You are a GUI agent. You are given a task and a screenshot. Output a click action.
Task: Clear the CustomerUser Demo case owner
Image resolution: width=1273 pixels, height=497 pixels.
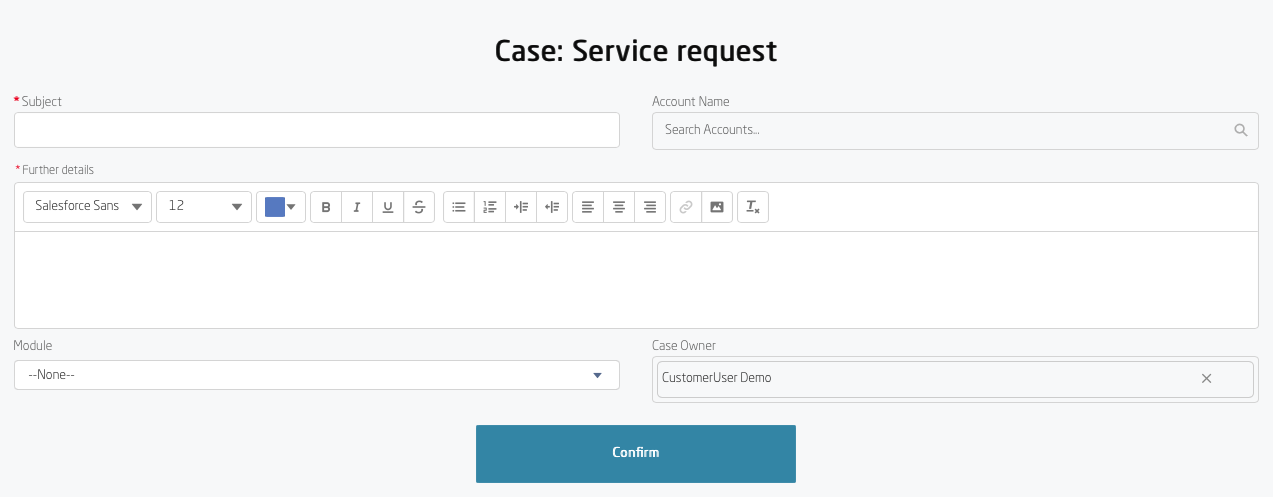coord(1206,379)
